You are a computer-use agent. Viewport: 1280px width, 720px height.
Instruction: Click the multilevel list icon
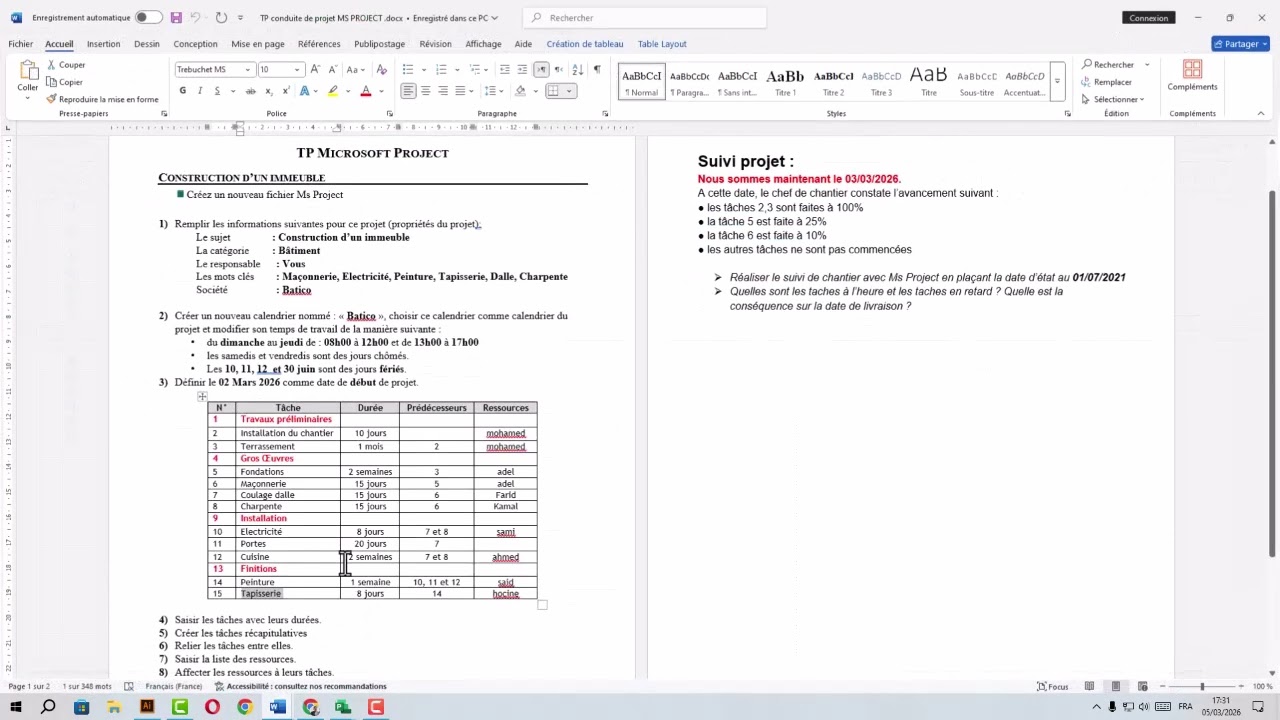tap(473, 70)
